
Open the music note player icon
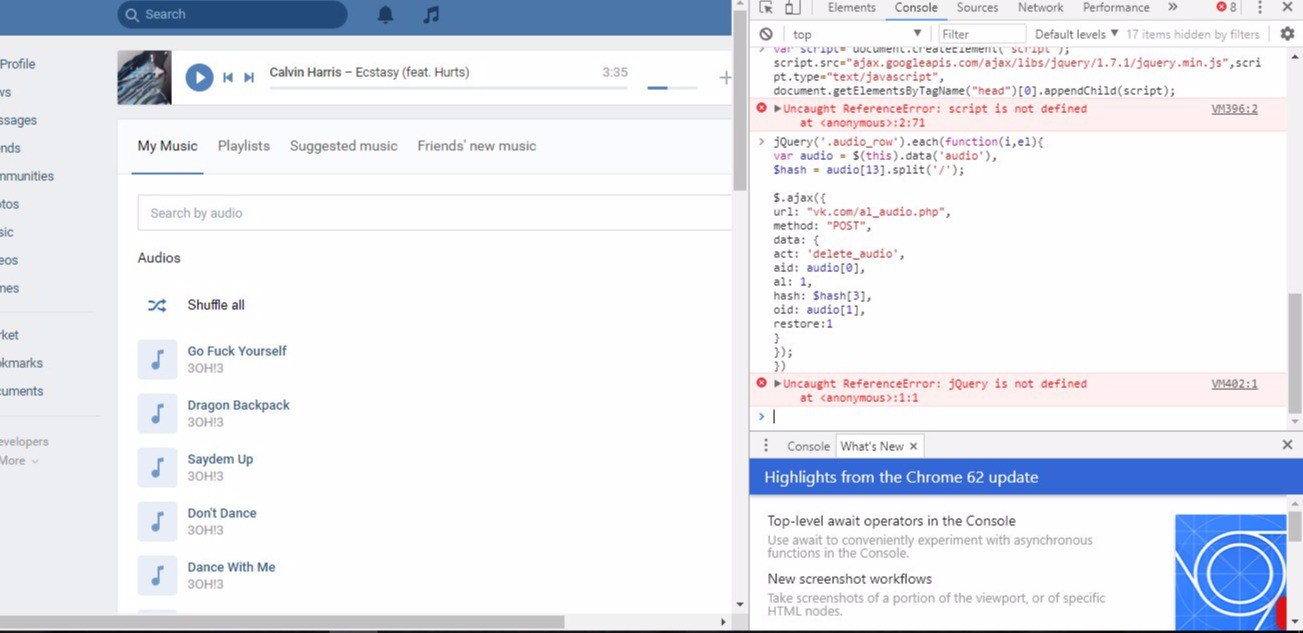[431, 14]
